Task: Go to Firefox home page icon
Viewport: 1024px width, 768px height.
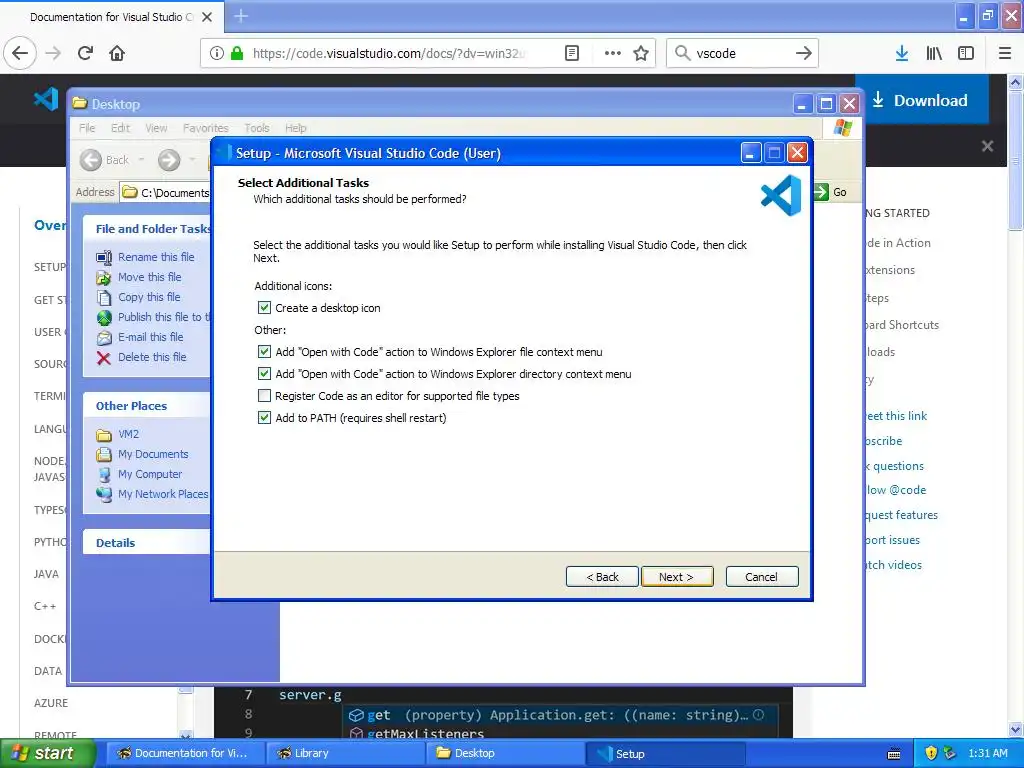Action: tap(117, 53)
